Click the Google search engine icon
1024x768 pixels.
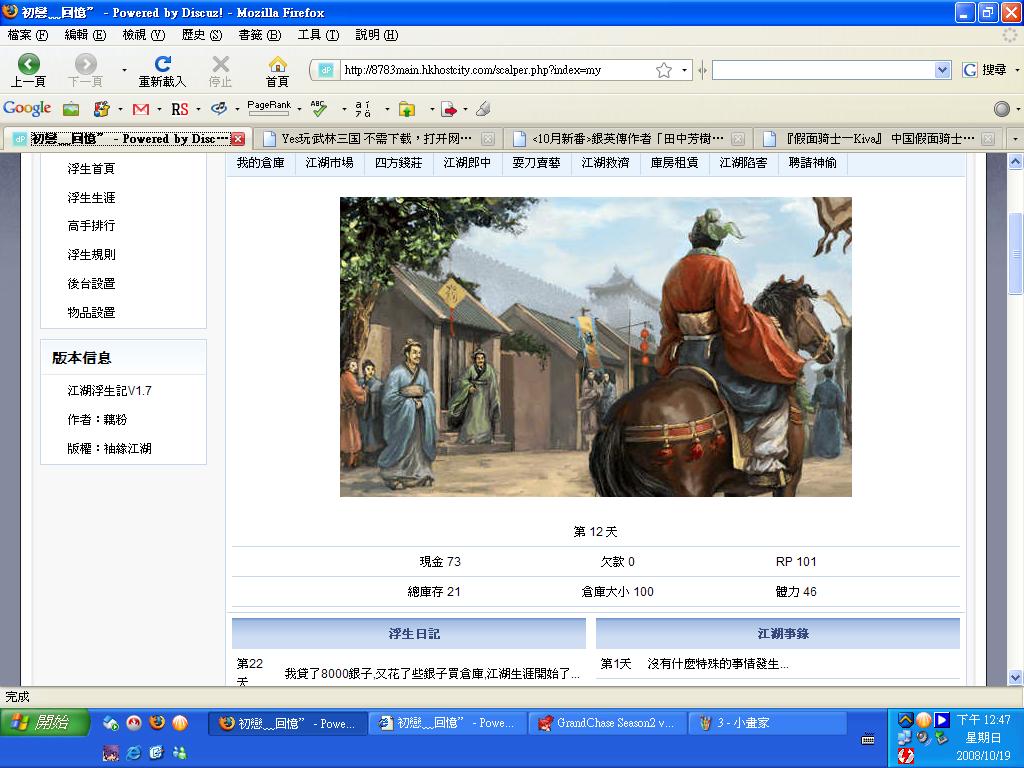pyautogui.click(x=970, y=70)
